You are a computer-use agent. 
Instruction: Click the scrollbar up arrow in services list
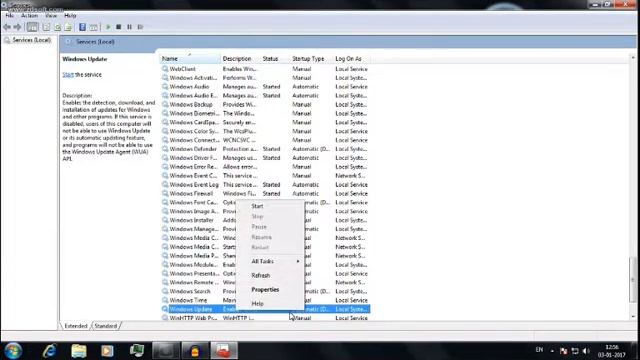pyautogui.click(x=633, y=58)
